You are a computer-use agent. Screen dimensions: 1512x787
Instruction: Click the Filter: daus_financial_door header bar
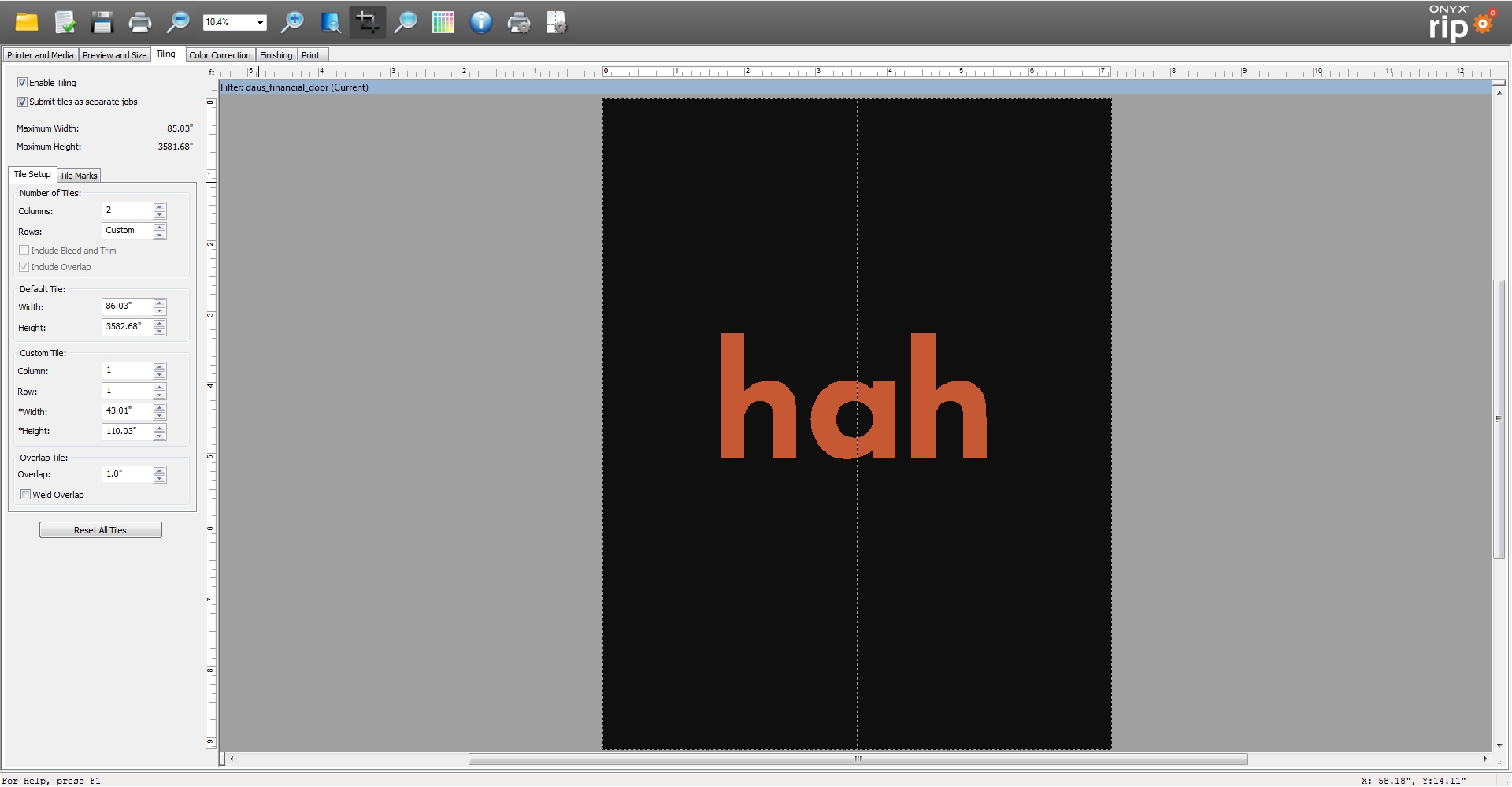pos(855,87)
